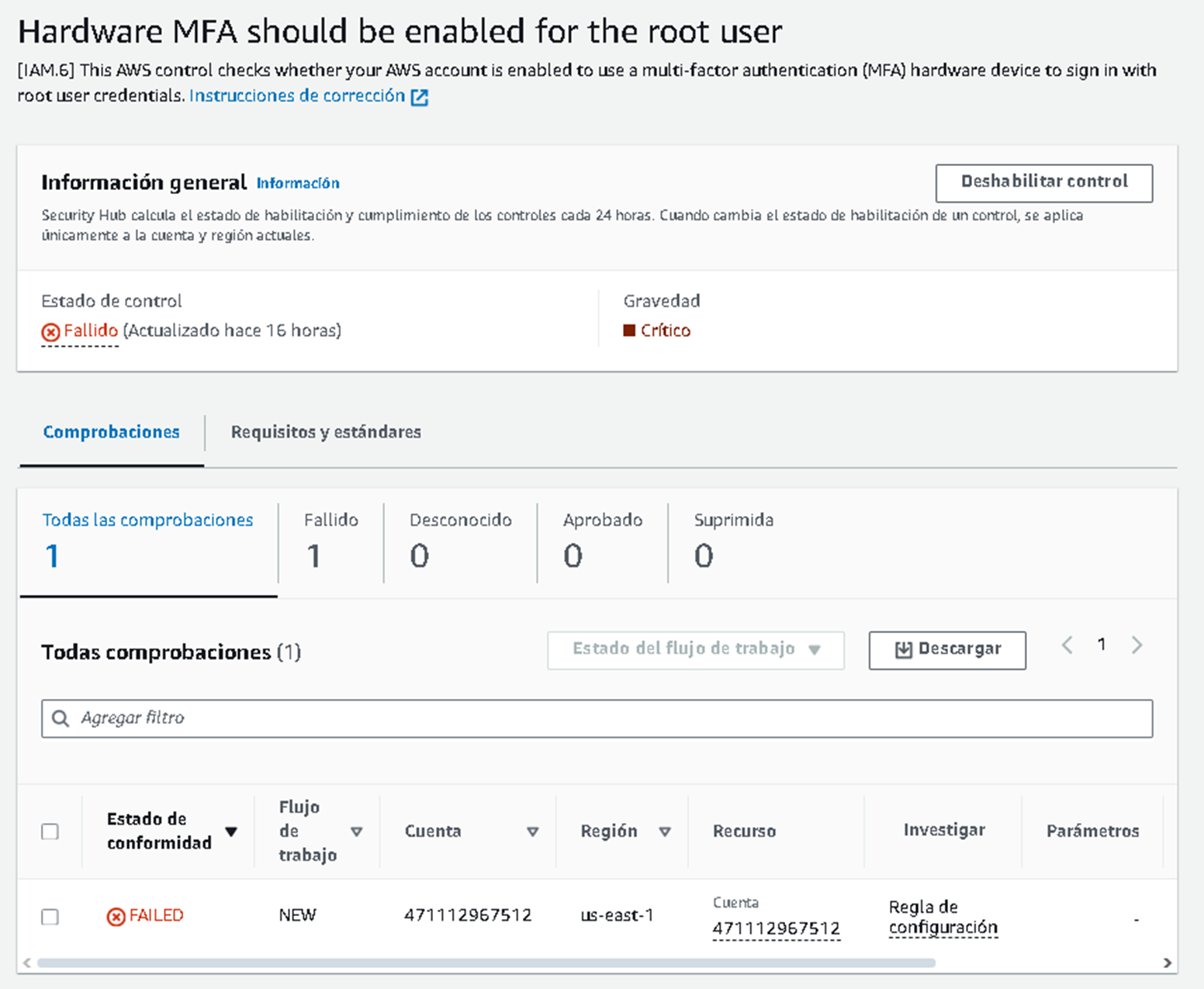Go to next page with the right chevron
The width and height of the screenshot is (1204, 989).
(x=1137, y=645)
